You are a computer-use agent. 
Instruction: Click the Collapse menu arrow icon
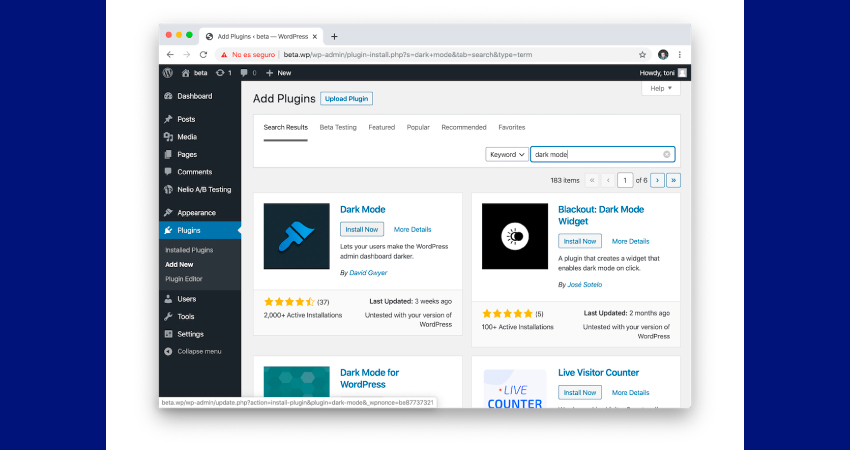click(169, 351)
